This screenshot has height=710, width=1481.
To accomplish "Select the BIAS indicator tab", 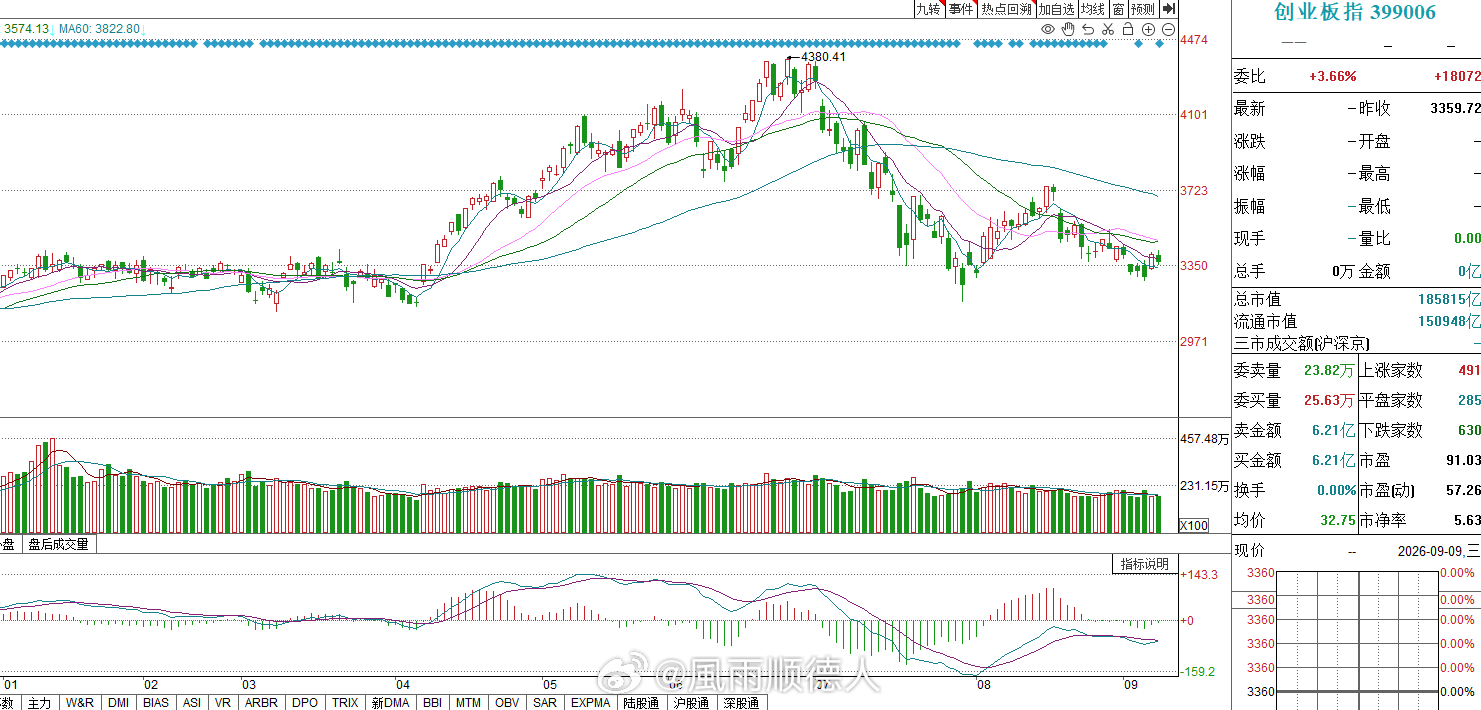I will coord(156,703).
